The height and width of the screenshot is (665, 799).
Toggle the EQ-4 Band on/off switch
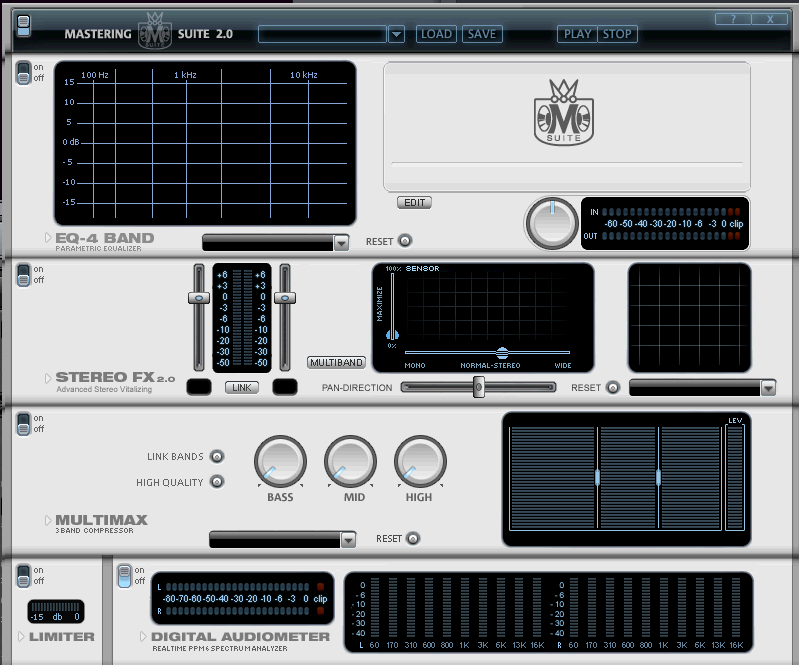pos(23,74)
